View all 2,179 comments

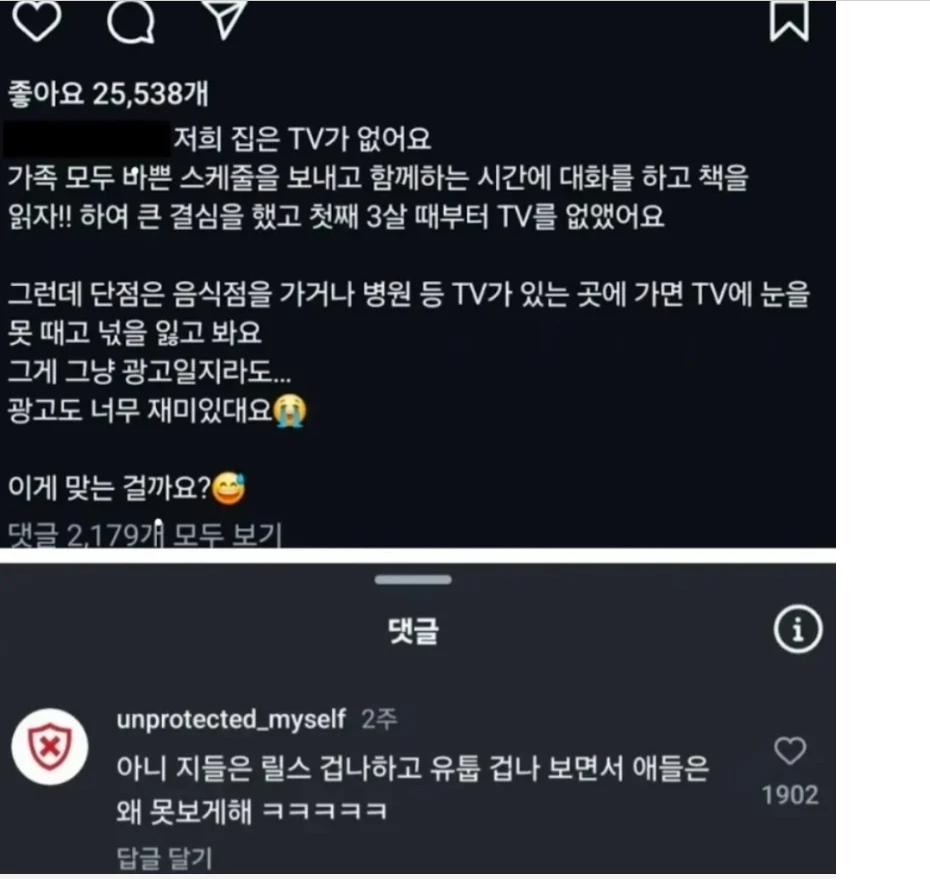145,534
